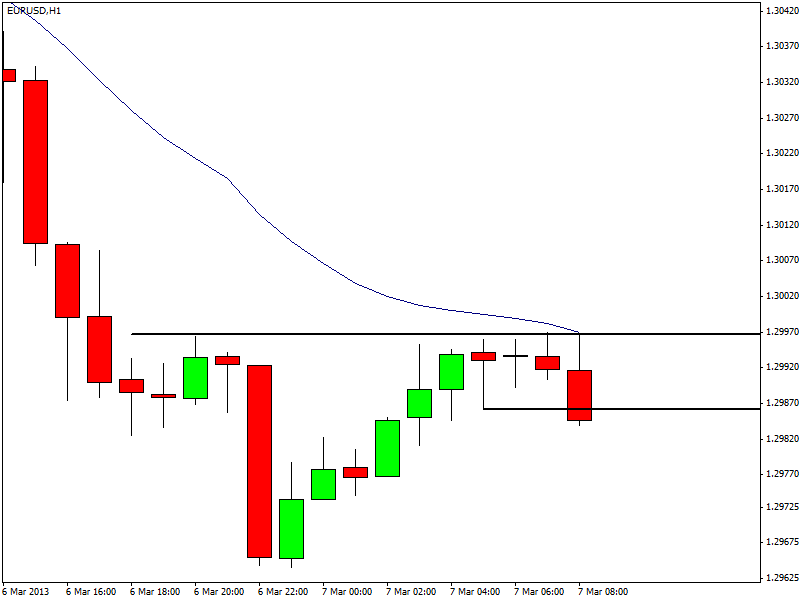The width and height of the screenshot is (802, 600).
Task: Click the 1.30420 price axis label
Action: pyautogui.click(x=780, y=10)
